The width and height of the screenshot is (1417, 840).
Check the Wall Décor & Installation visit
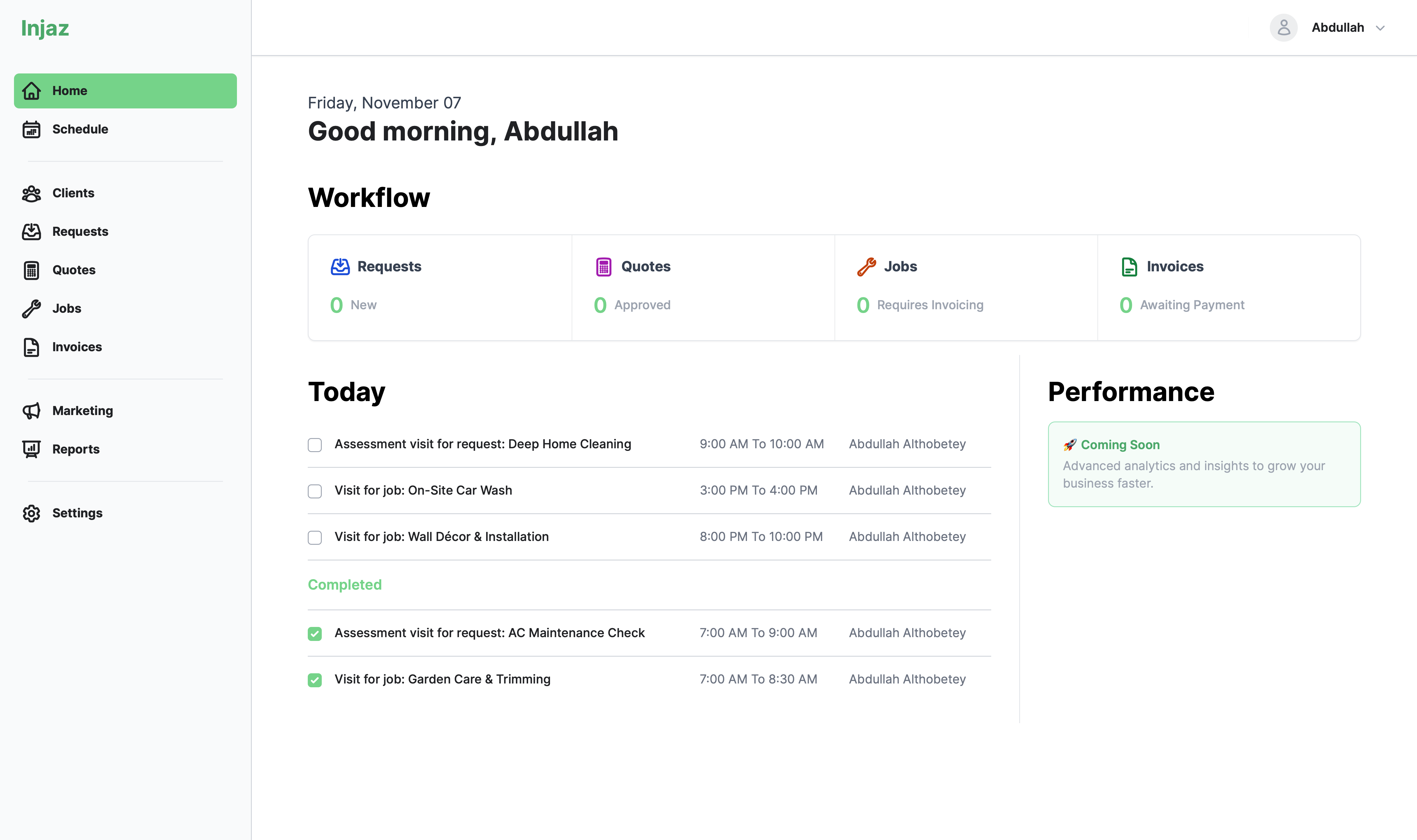point(315,538)
